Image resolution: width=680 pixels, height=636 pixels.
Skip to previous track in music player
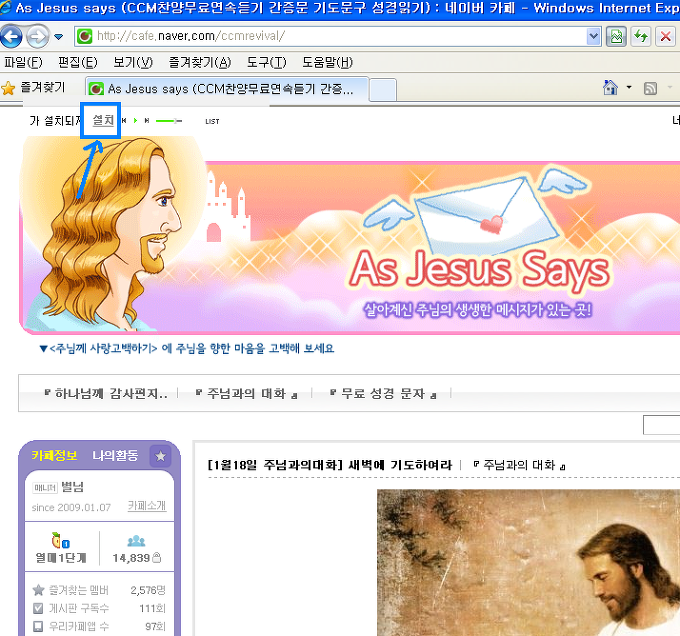click(124, 121)
